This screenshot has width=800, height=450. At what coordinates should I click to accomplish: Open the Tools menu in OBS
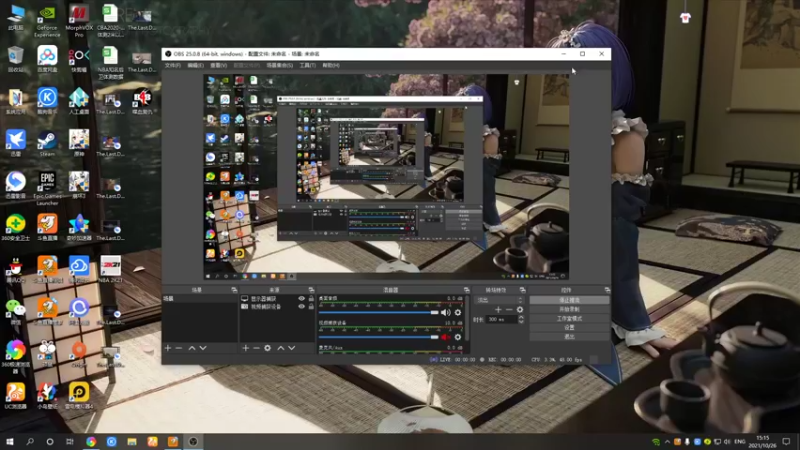(x=307, y=65)
